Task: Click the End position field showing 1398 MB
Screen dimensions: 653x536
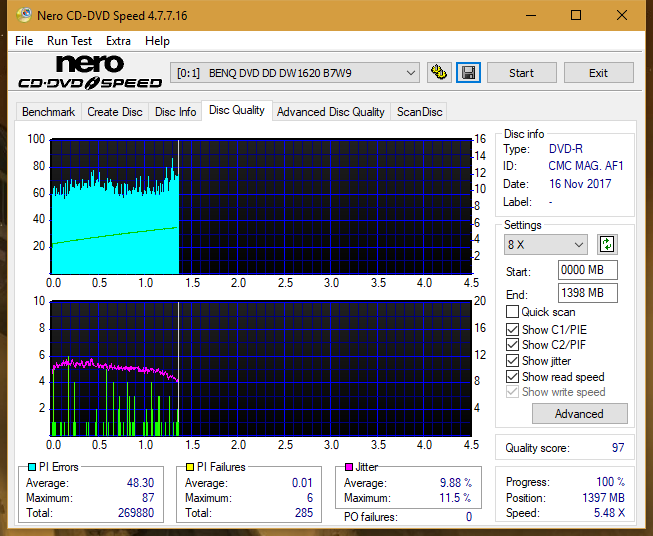Action: click(x=587, y=293)
